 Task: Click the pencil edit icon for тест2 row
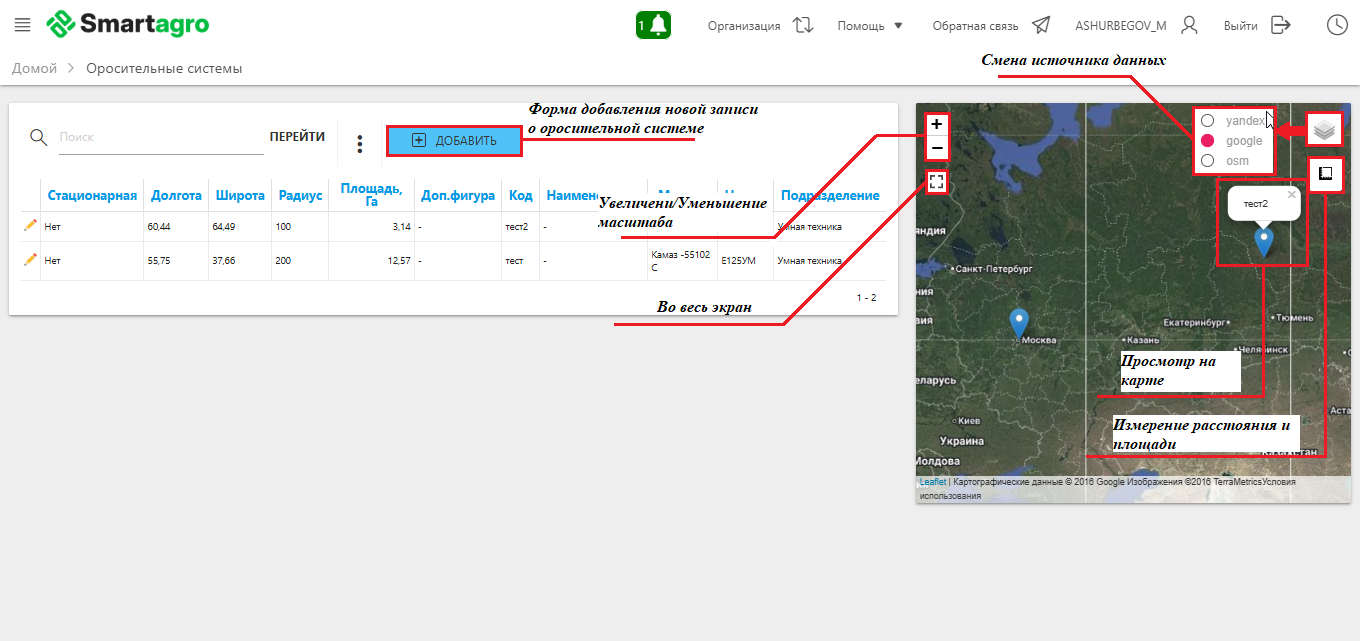pos(30,226)
